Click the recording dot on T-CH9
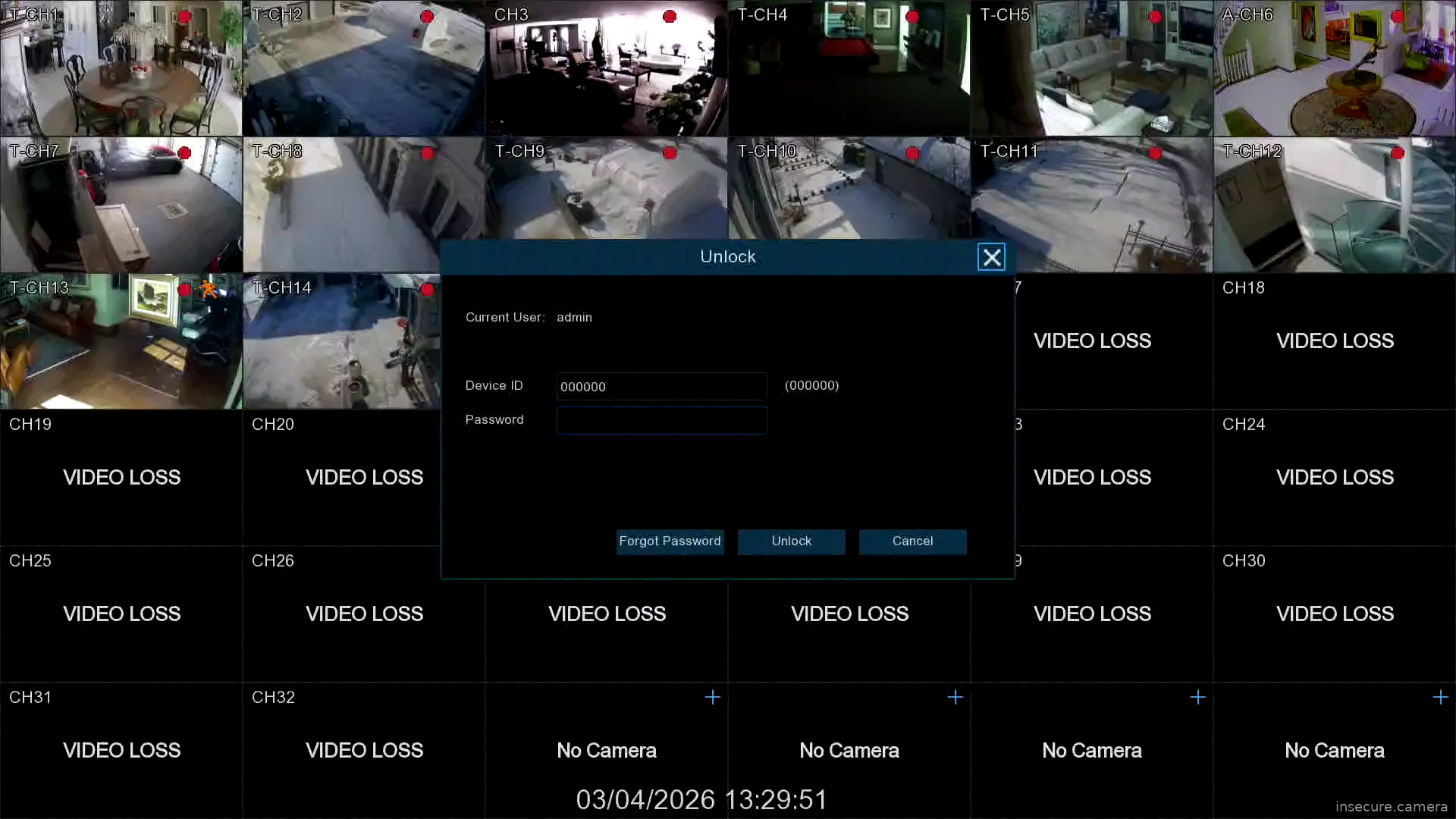This screenshot has width=1456, height=819. tap(670, 153)
